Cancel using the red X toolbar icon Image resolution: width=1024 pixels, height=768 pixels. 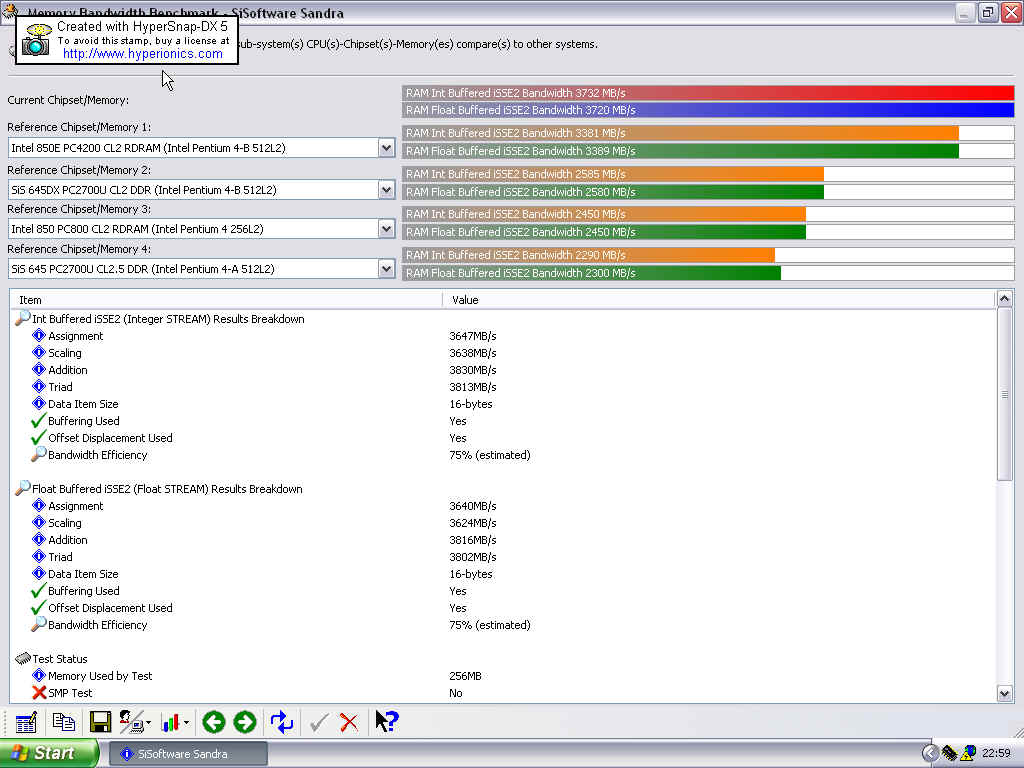tap(349, 722)
